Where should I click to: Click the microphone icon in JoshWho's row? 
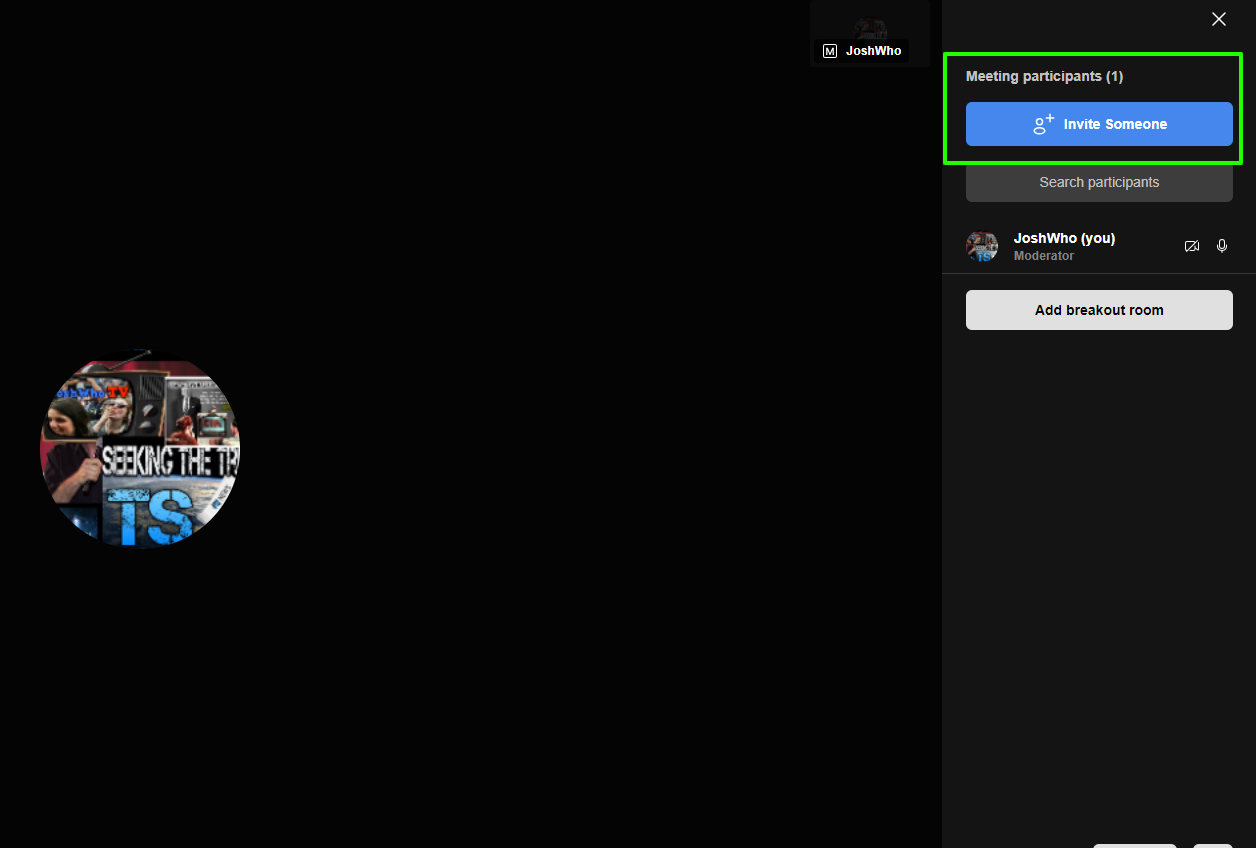pos(1221,246)
